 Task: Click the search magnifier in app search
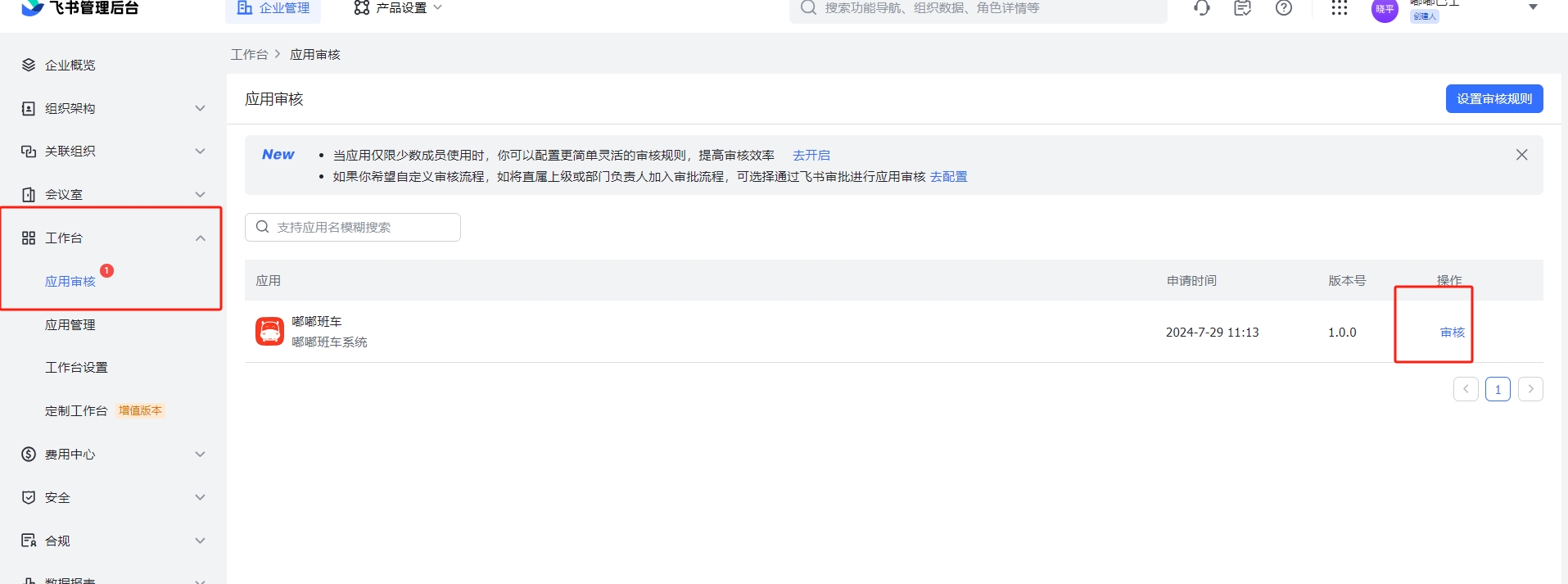tap(262, 227)
